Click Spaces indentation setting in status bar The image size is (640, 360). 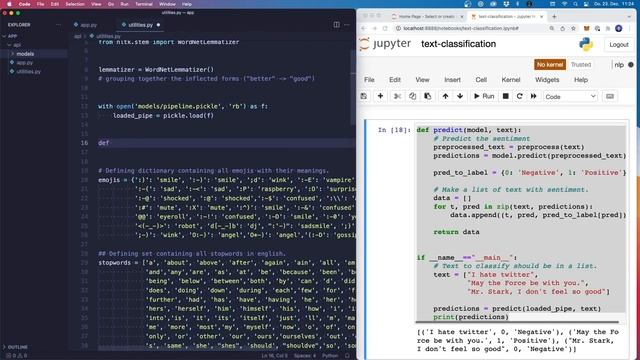tap(304, 356)
